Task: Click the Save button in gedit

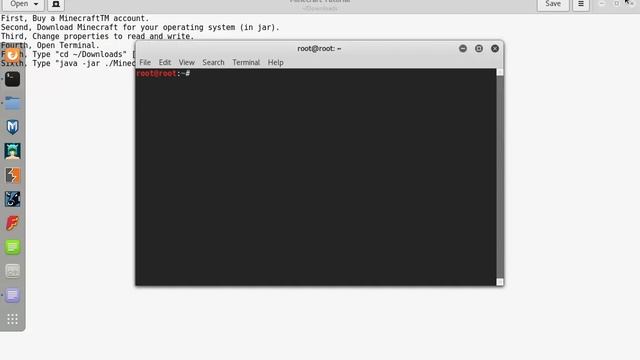Action: pos(553,4)
